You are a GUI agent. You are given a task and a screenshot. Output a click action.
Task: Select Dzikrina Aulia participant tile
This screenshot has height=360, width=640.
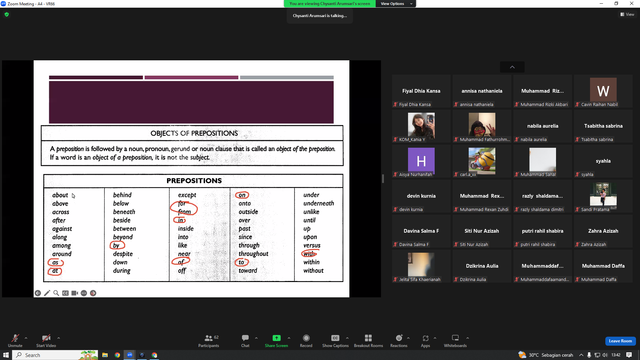pos(482,266)
